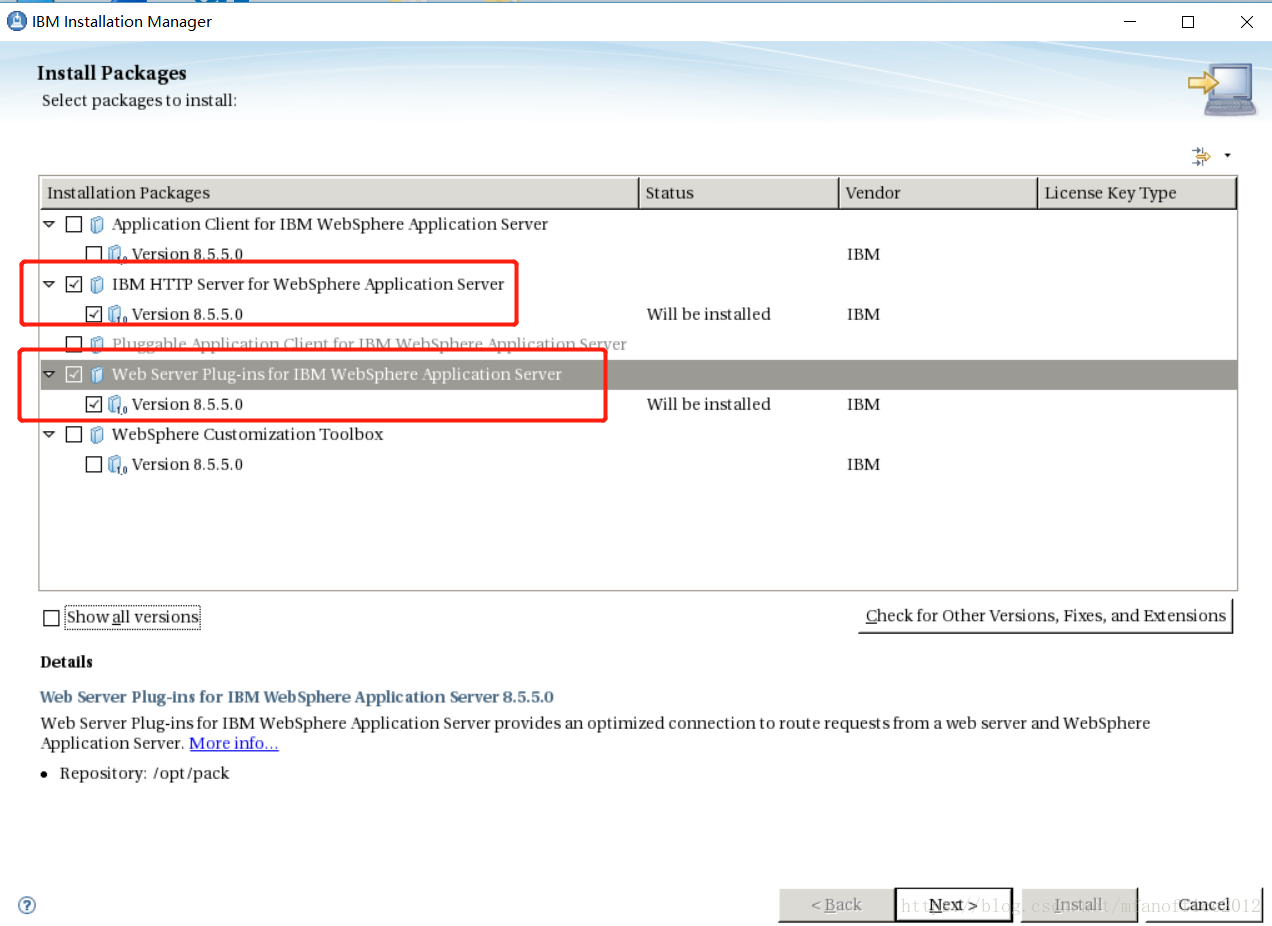Image resolution: width=1272 pixels, height=926 pixels.
Task: Check the Pluggable Application Client checkbox
Action: [73, 344]
